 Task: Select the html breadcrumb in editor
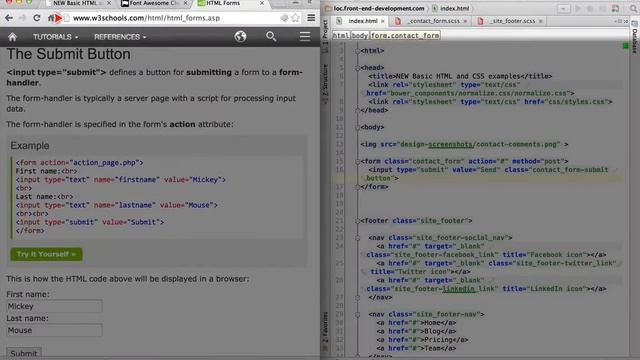(341, 36)
